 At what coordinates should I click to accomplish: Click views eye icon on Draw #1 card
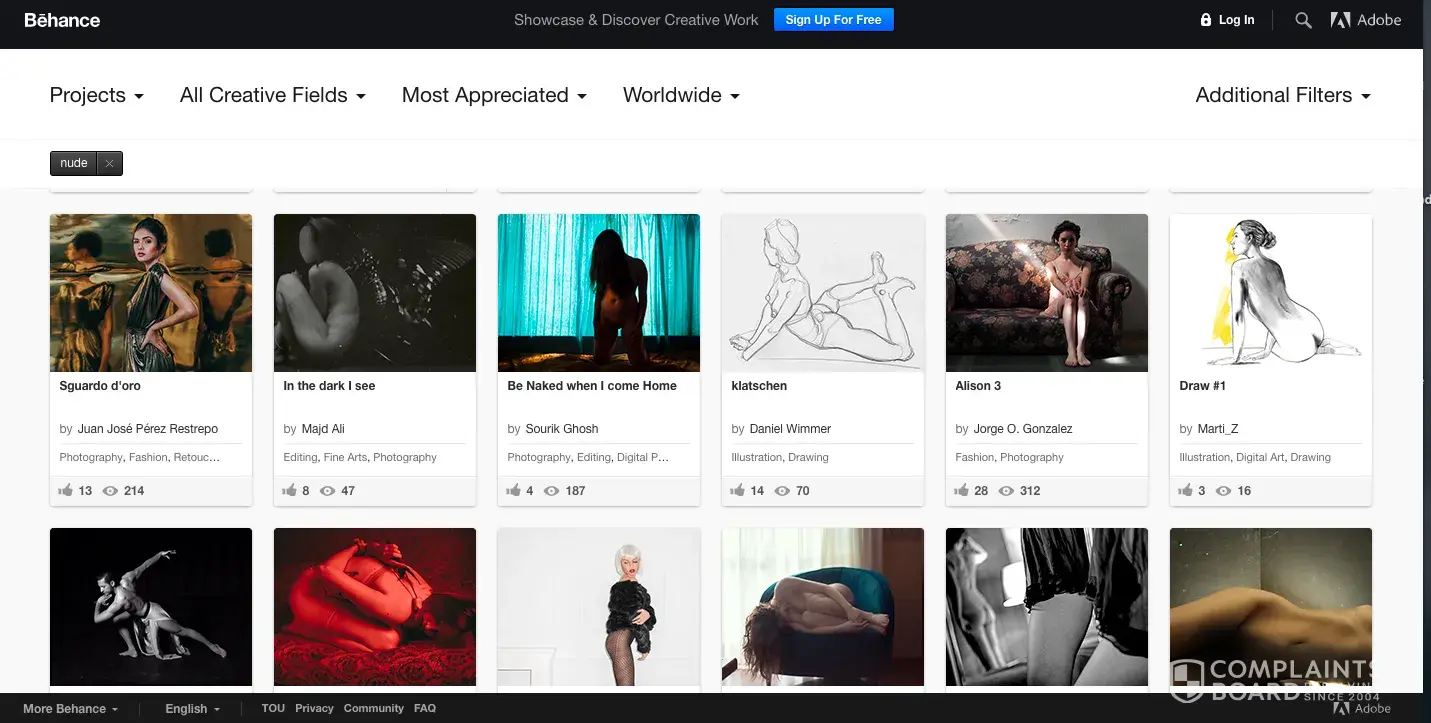(x=1223, y=491)
